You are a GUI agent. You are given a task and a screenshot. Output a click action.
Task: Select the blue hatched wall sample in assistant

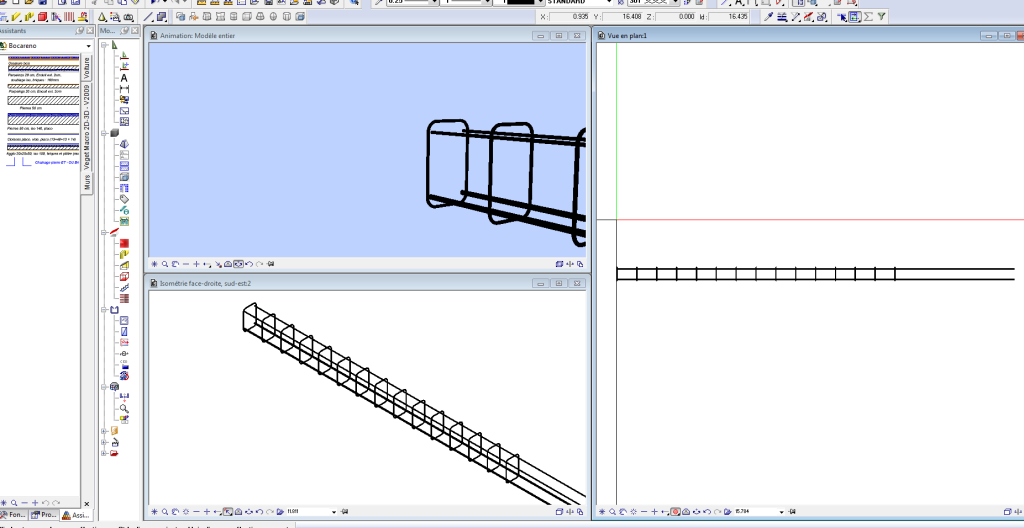point(43,120)
